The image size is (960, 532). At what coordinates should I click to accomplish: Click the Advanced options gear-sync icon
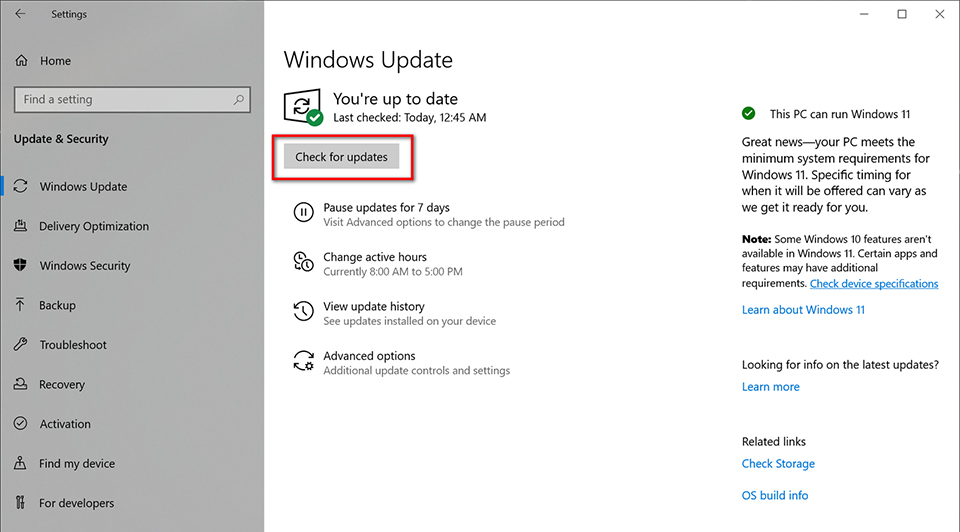point(303,361)
